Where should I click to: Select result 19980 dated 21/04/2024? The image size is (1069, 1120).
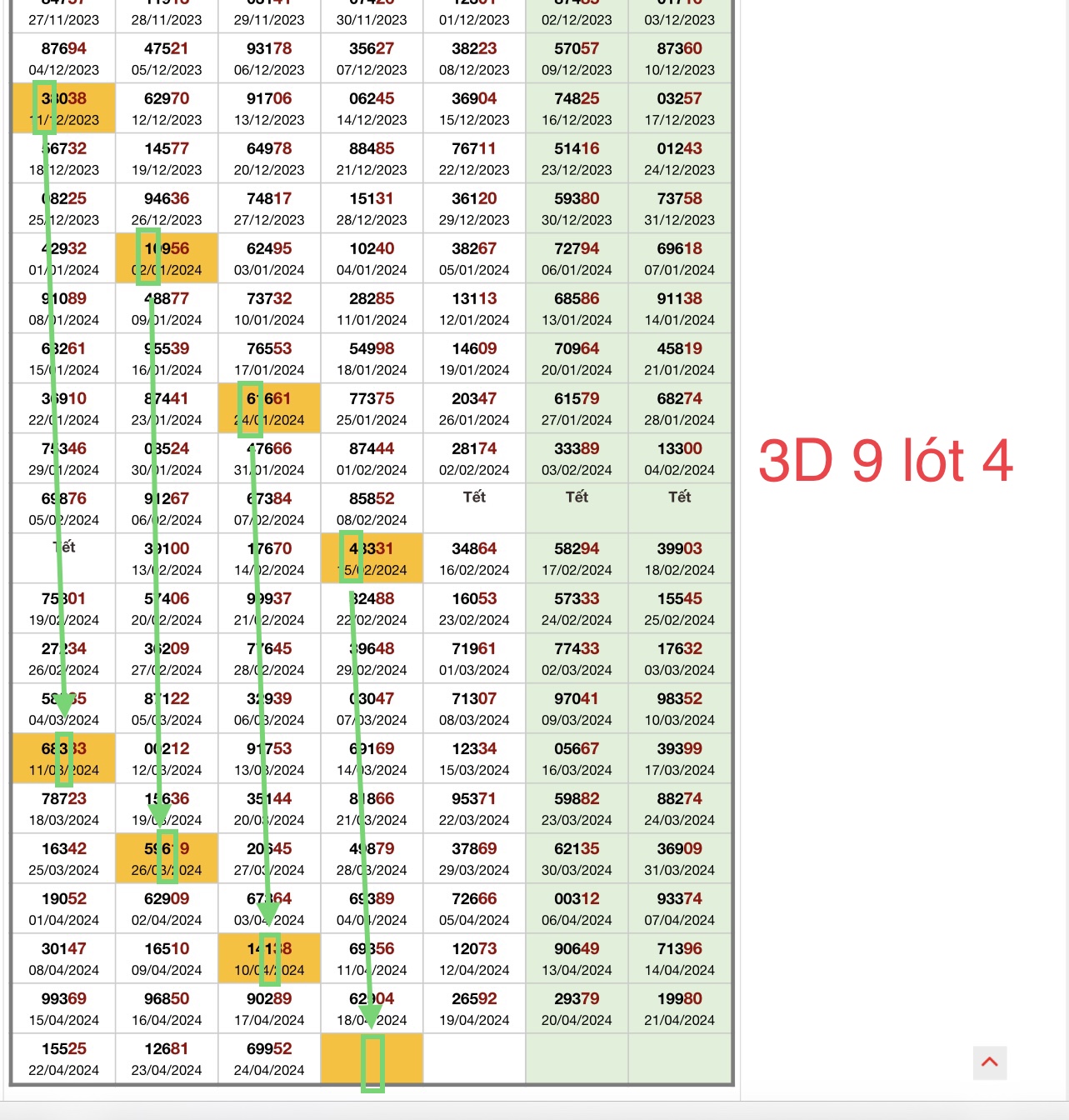(x=679, y=1008)
